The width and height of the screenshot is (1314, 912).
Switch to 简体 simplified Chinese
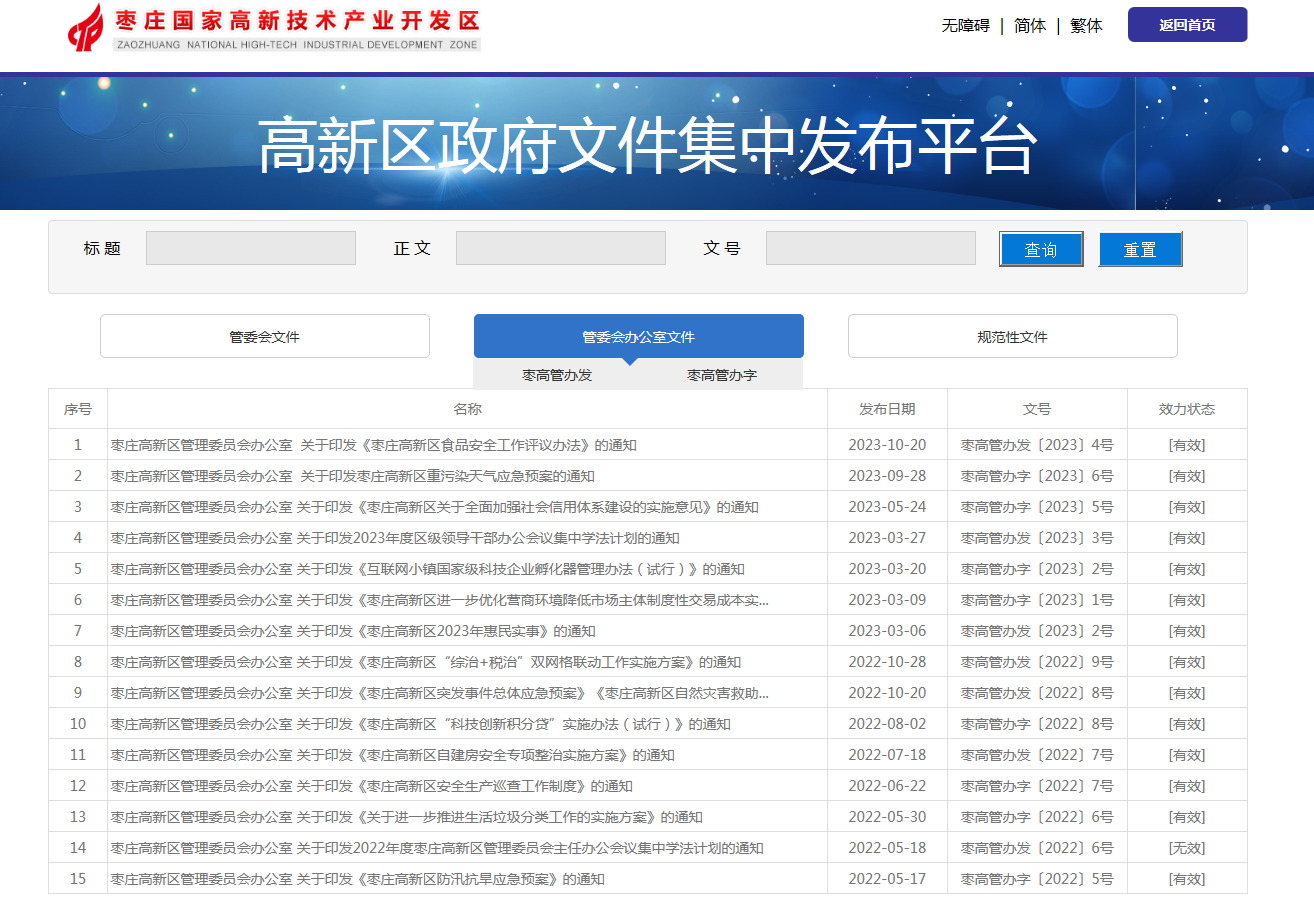click(x=1030, y=26)
